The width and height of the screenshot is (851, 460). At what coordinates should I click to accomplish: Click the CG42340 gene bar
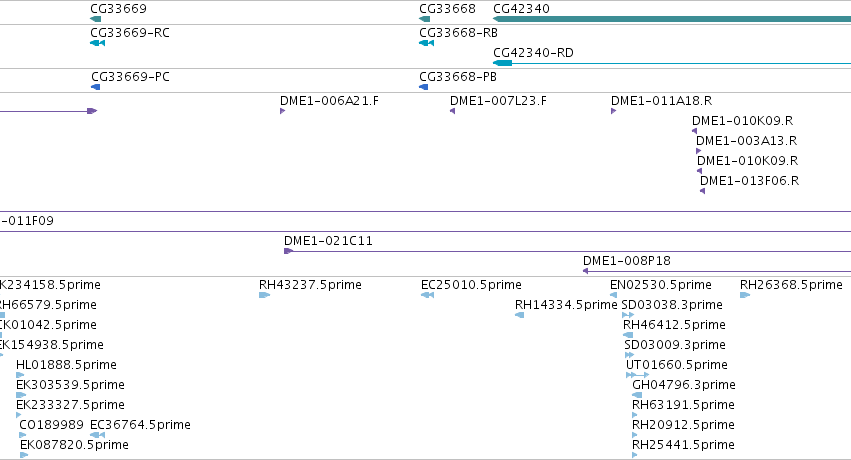[x=672, y=20]
